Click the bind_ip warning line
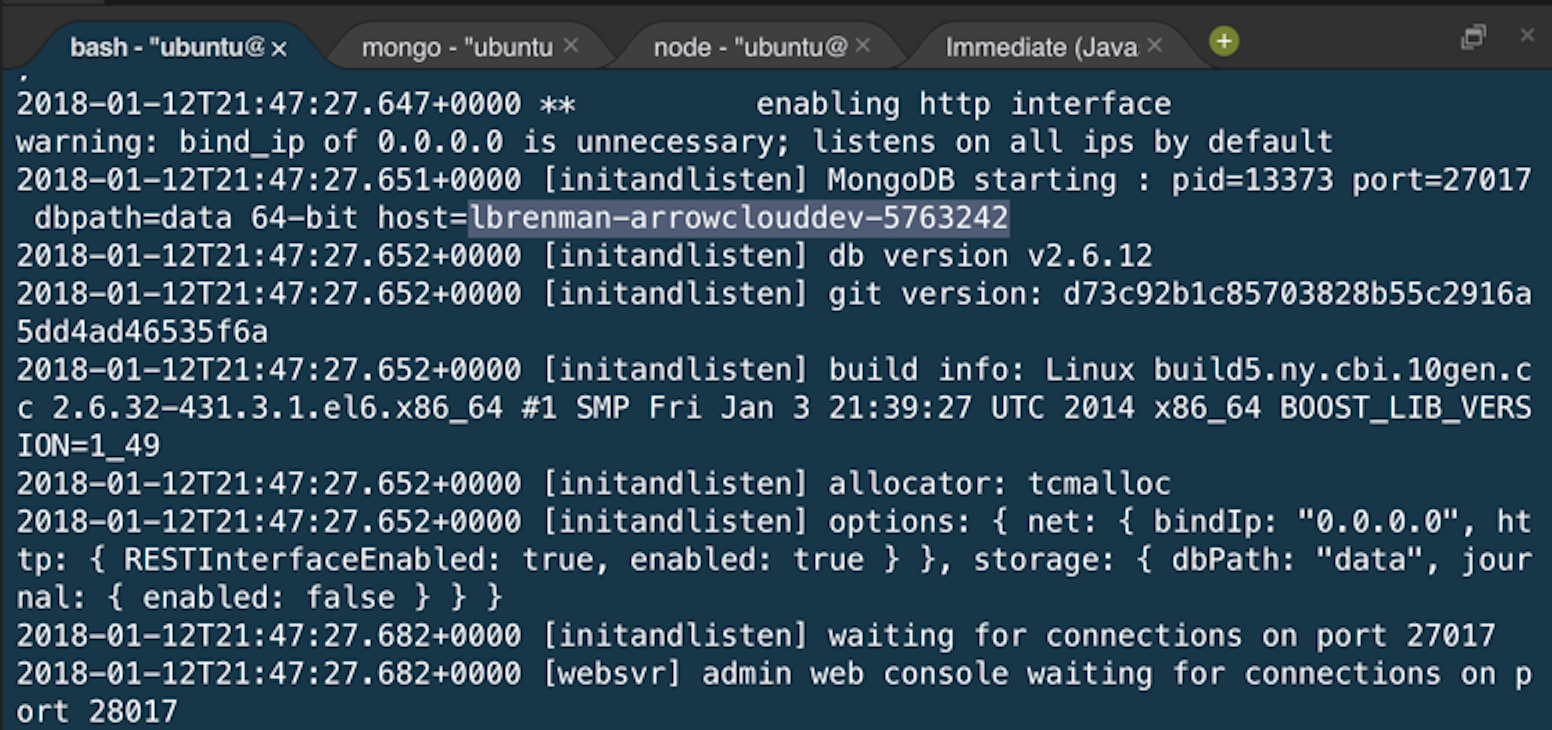Screen dimensions: 1552x730 click(x=674, y=142)
